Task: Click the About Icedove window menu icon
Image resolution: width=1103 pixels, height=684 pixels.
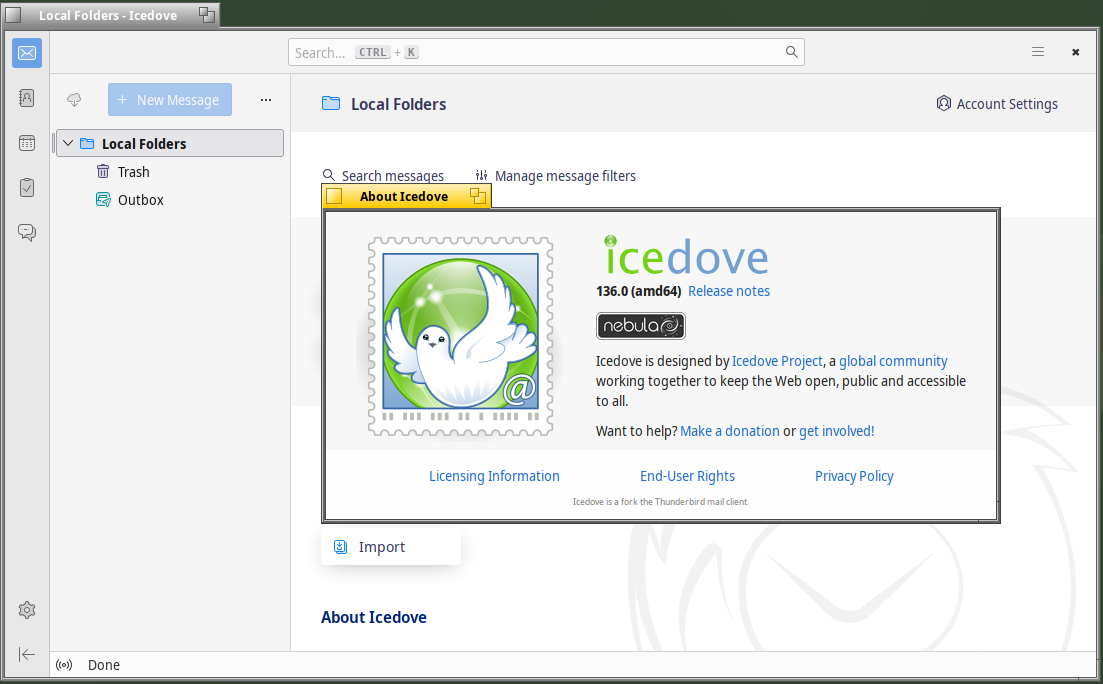Action: click(x=334, y=196)
